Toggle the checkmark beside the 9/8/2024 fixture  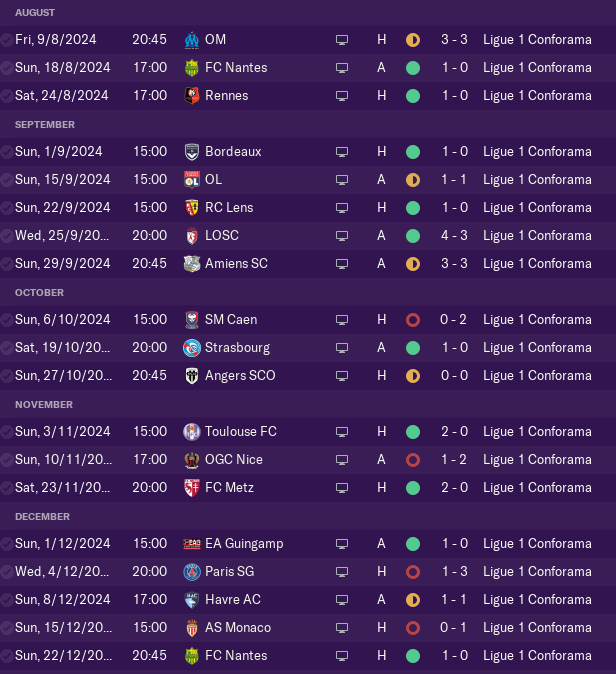(x=6, y=40)
